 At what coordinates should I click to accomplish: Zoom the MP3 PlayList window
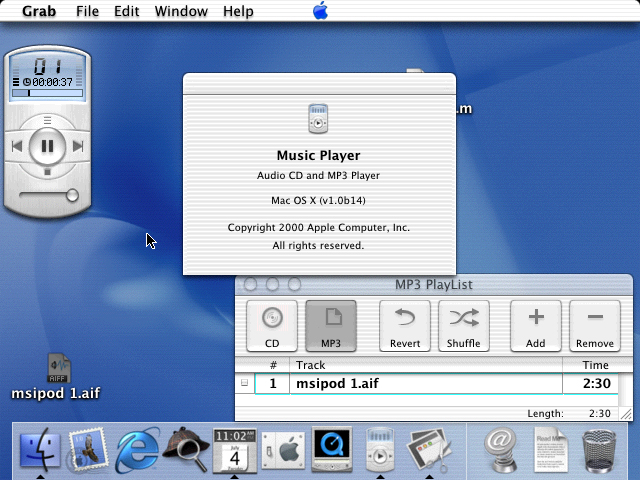(294, 284)
